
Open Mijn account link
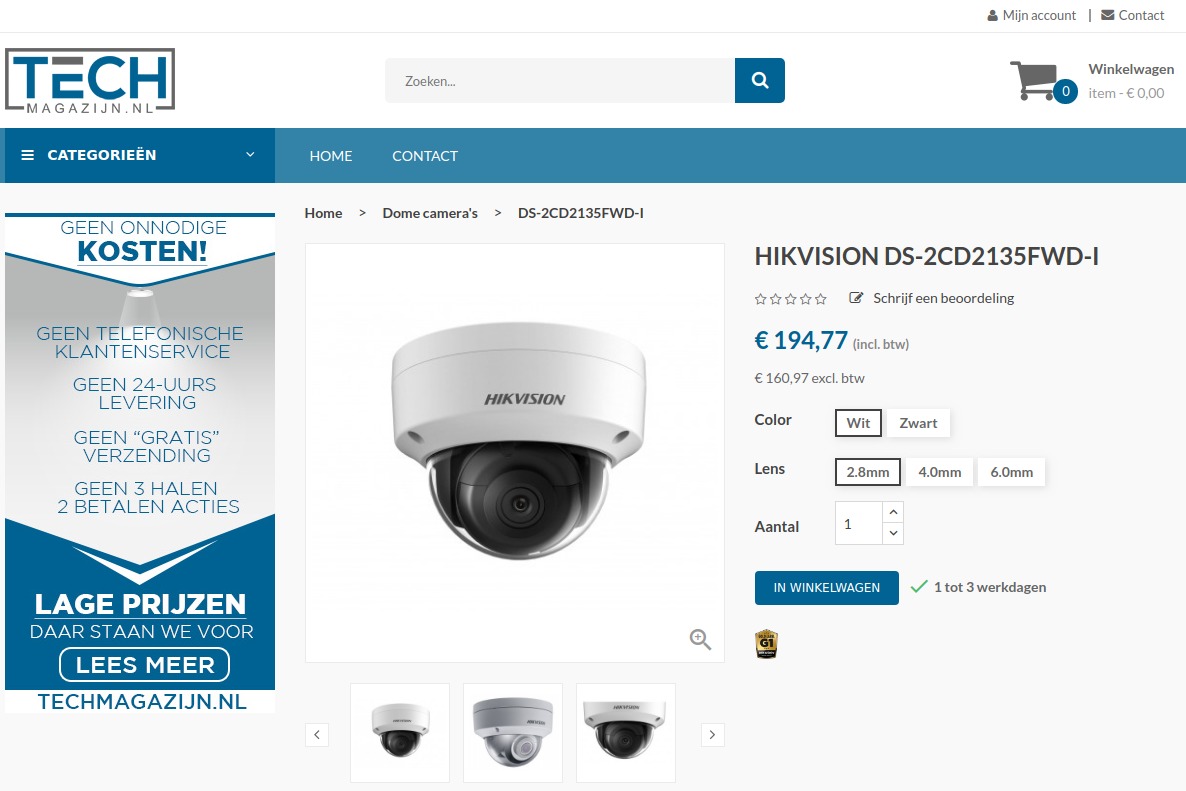1039,15
